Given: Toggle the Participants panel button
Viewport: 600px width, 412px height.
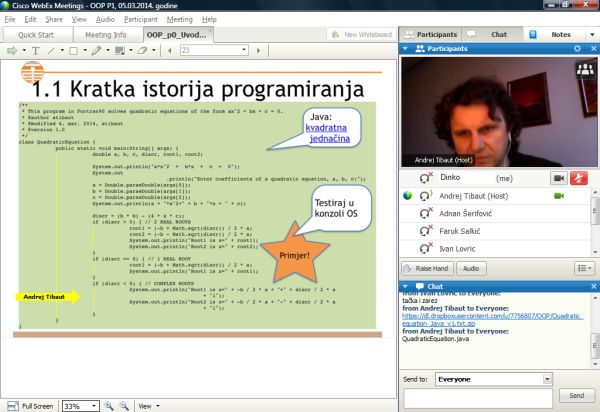Looking at the screenshot, I should click(x=431, y=34).
